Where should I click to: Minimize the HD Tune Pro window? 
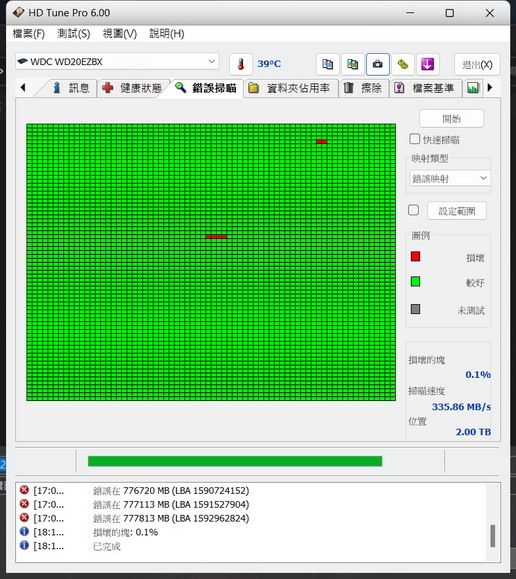coord(410,13)
